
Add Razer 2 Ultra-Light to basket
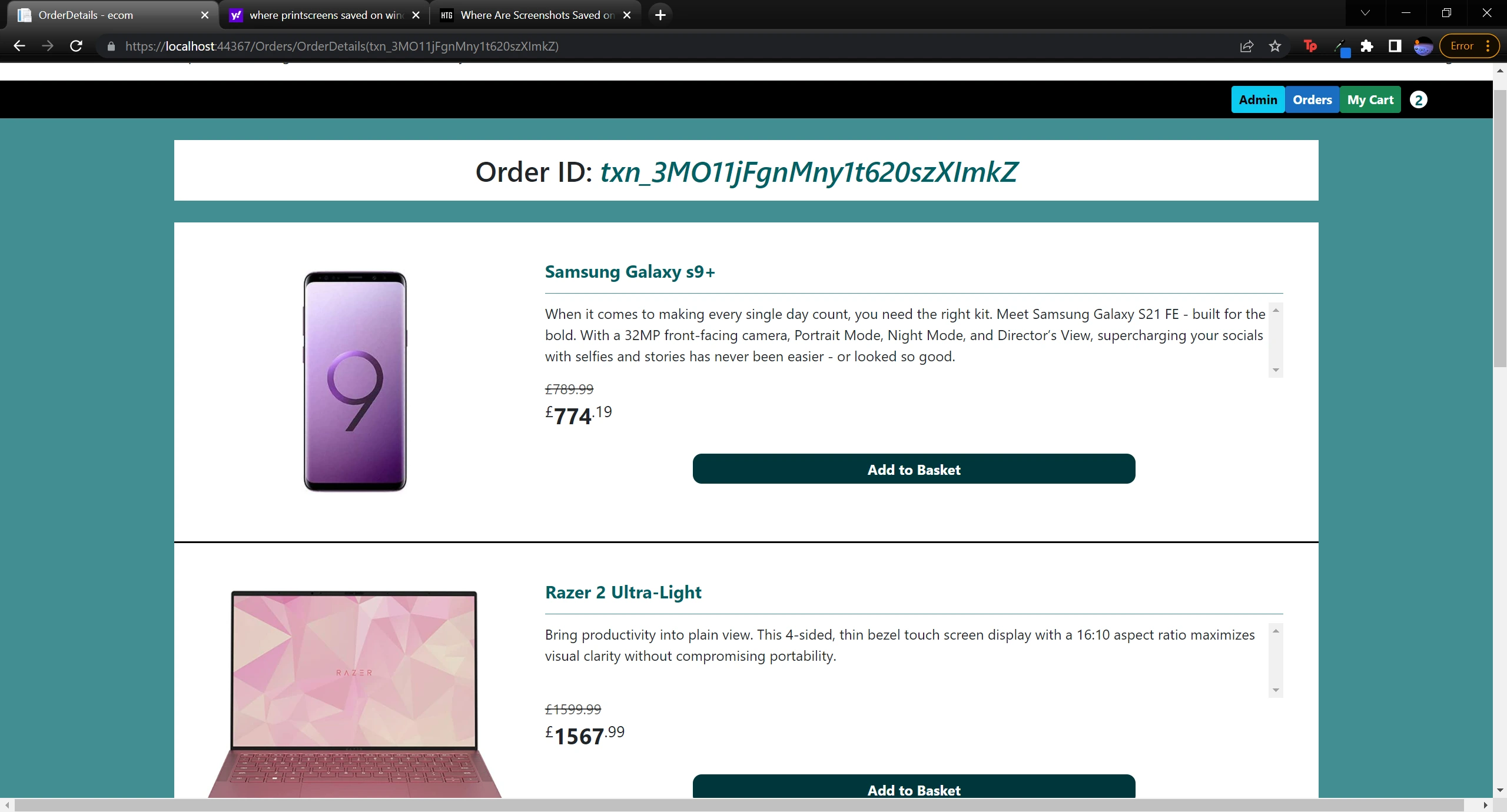[x=913, y=790]
